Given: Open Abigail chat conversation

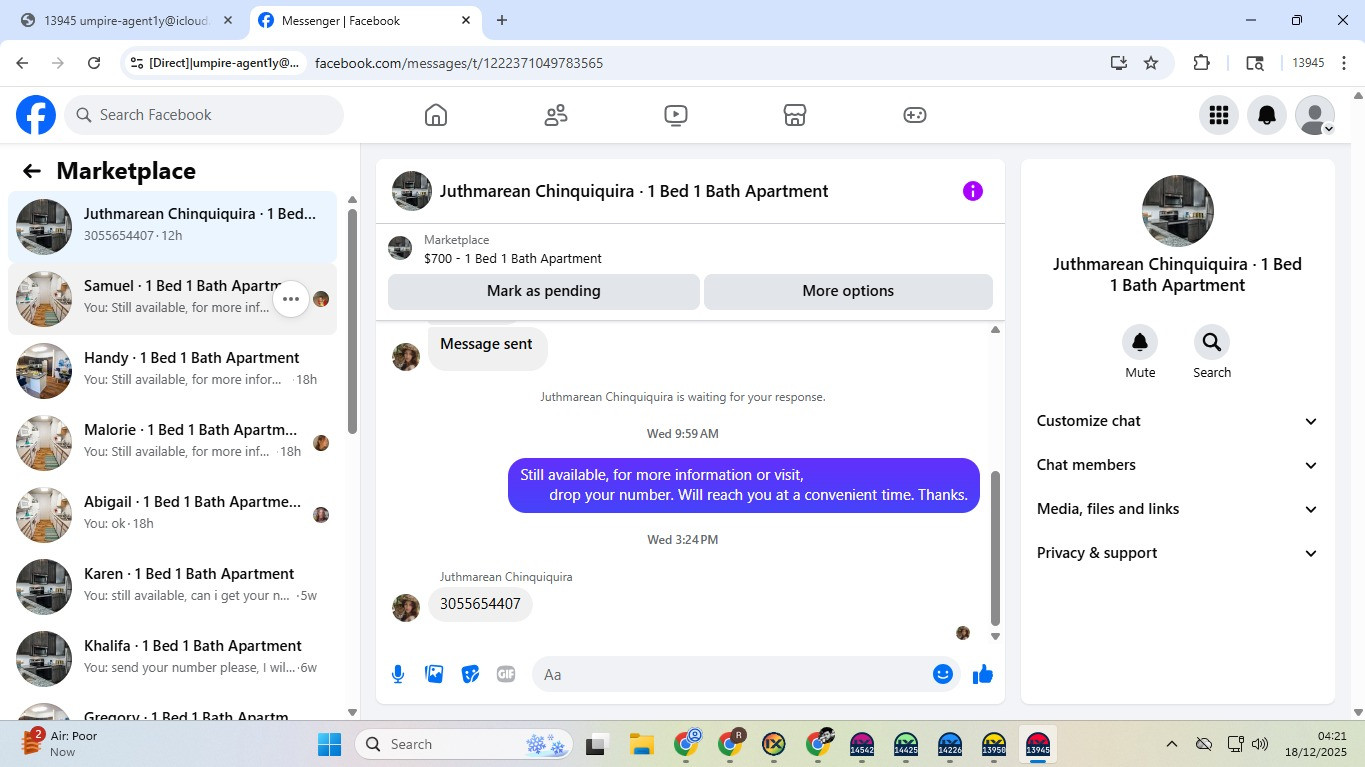Looking at the screenshot, I should pyautogui.click(x=173, y=515).
